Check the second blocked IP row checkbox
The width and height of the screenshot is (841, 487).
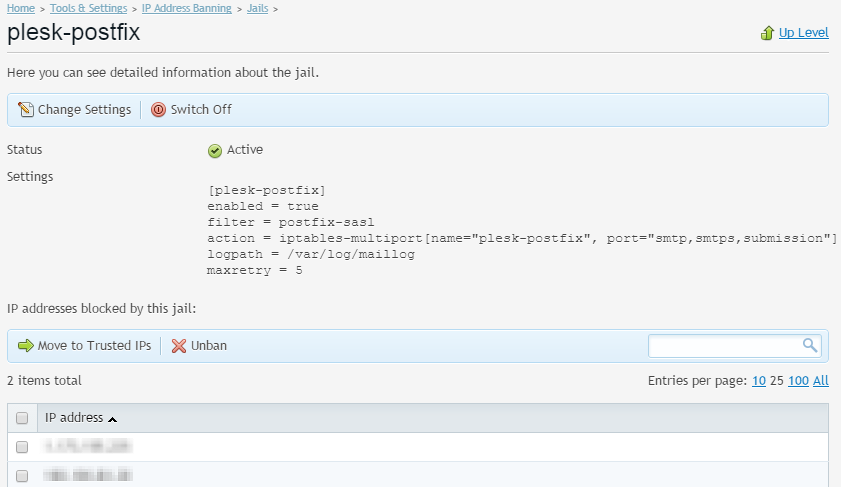pyautogui.click(x=22, y=476)
